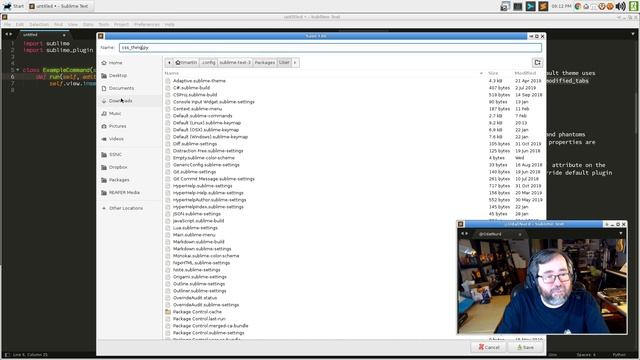This screenshot has width=640, height=360.
Task: Select Monokai.sublime-color-scheme in the file list
Action: (x=206, y=256)
